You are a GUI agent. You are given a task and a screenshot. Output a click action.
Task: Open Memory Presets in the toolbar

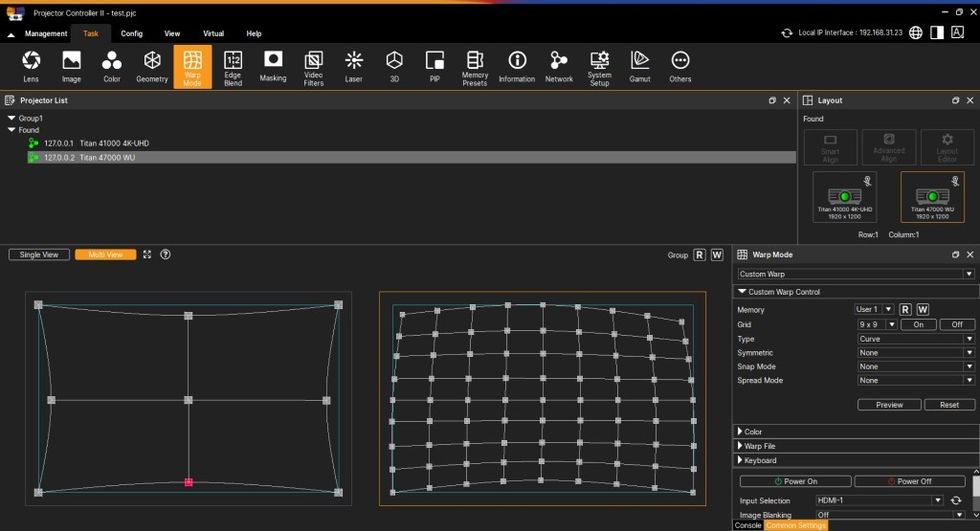click(475, 66)
